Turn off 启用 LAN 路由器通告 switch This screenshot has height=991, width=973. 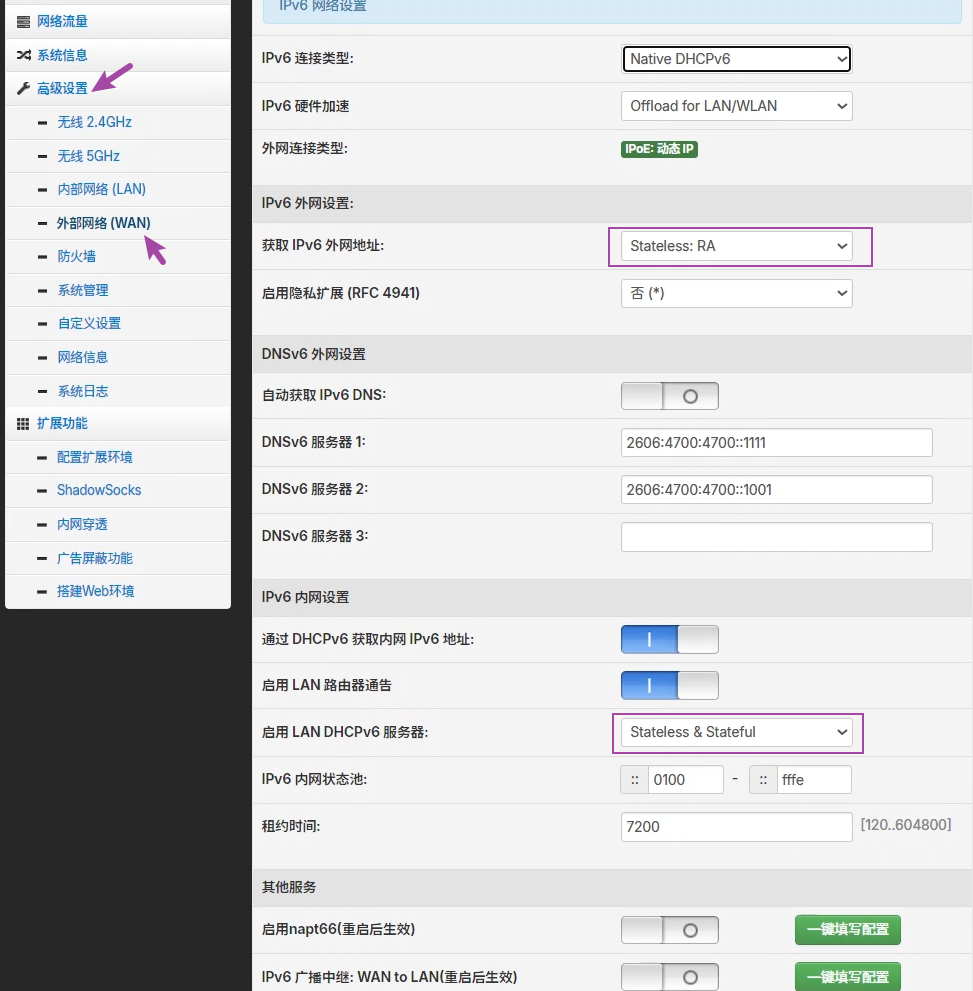point(670,685)
